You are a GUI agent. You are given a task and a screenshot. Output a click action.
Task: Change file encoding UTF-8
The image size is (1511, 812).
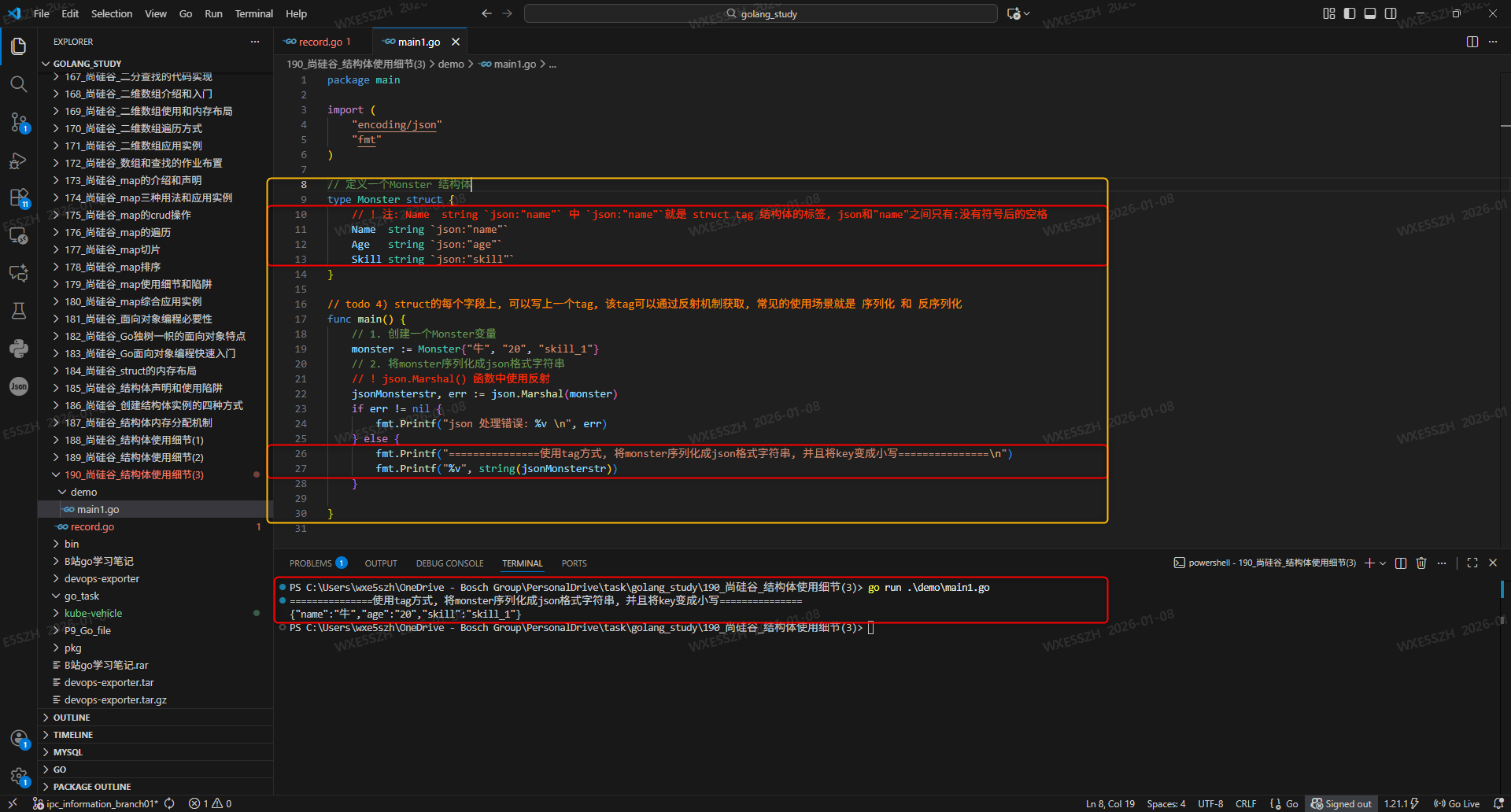coord(1210,803)
